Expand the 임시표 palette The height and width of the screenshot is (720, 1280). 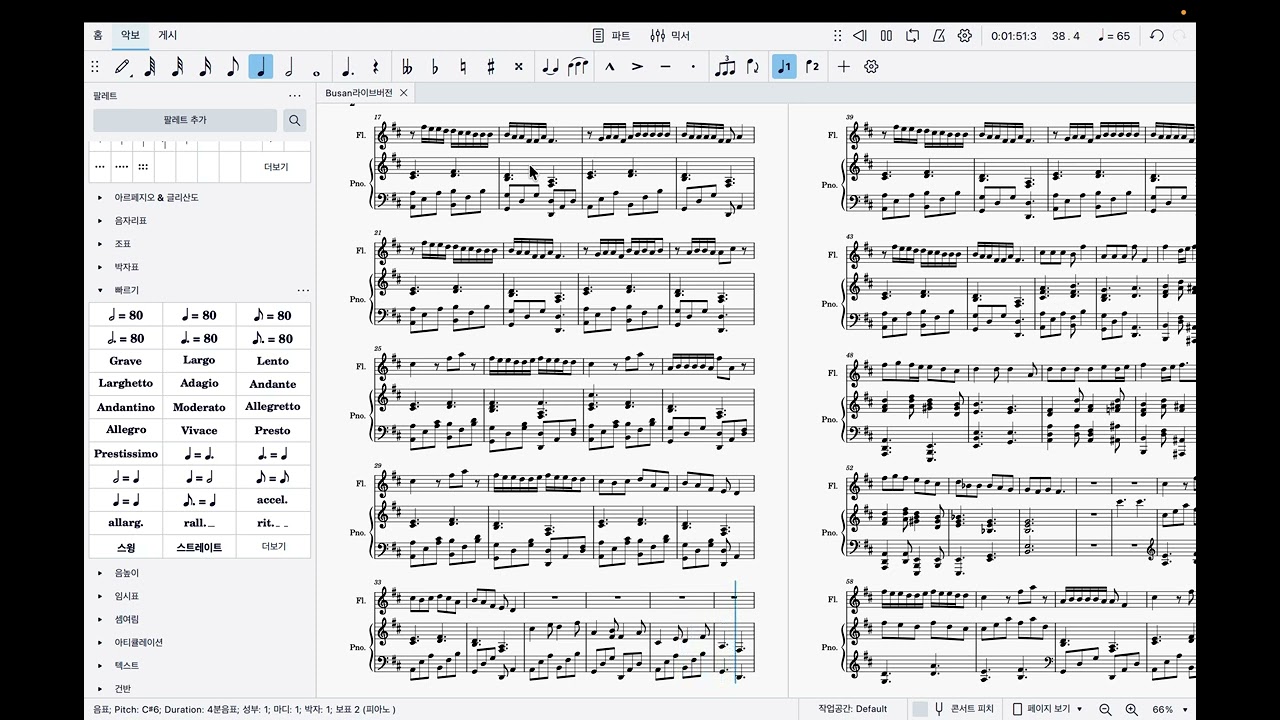(x=100, y=596)
